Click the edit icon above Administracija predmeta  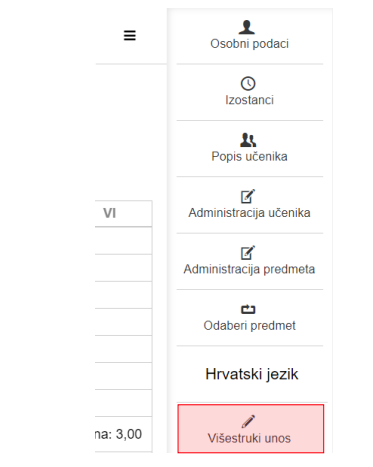pyautogui.click(x=248, y=253)
